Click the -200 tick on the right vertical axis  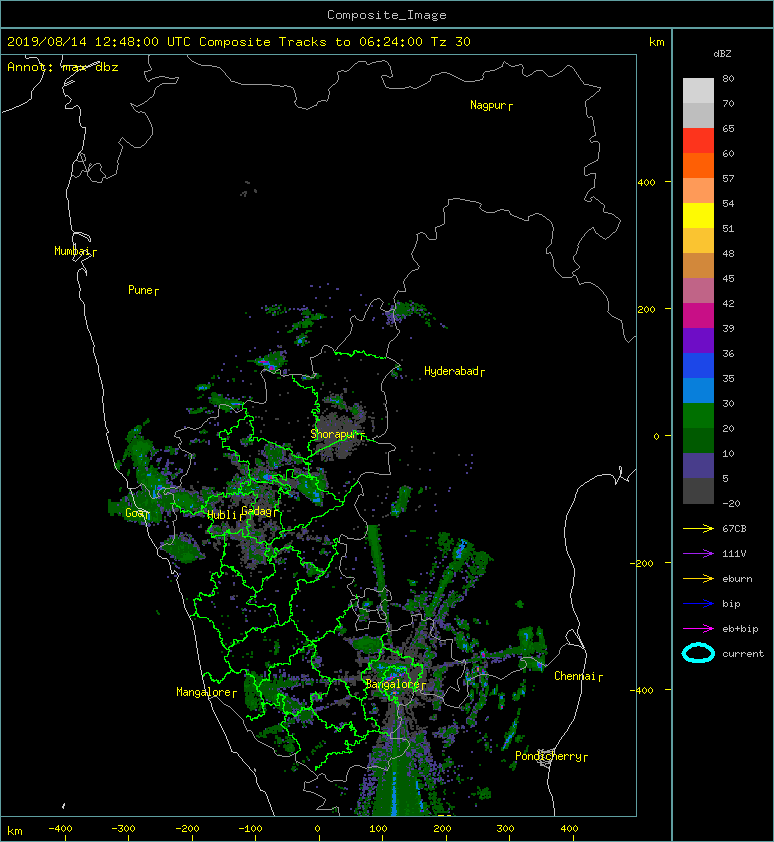tap(643, 563)
